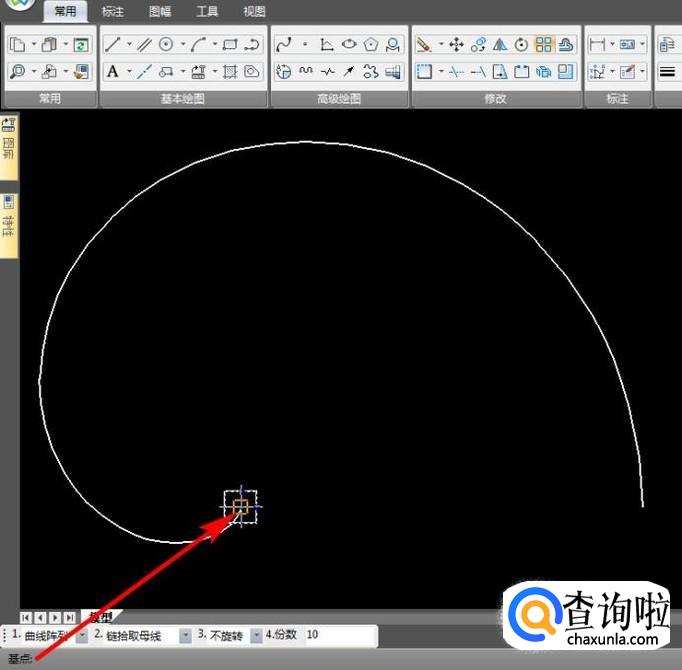Open the 不旋转 rotation dropdown

click(x=256, y=636)
